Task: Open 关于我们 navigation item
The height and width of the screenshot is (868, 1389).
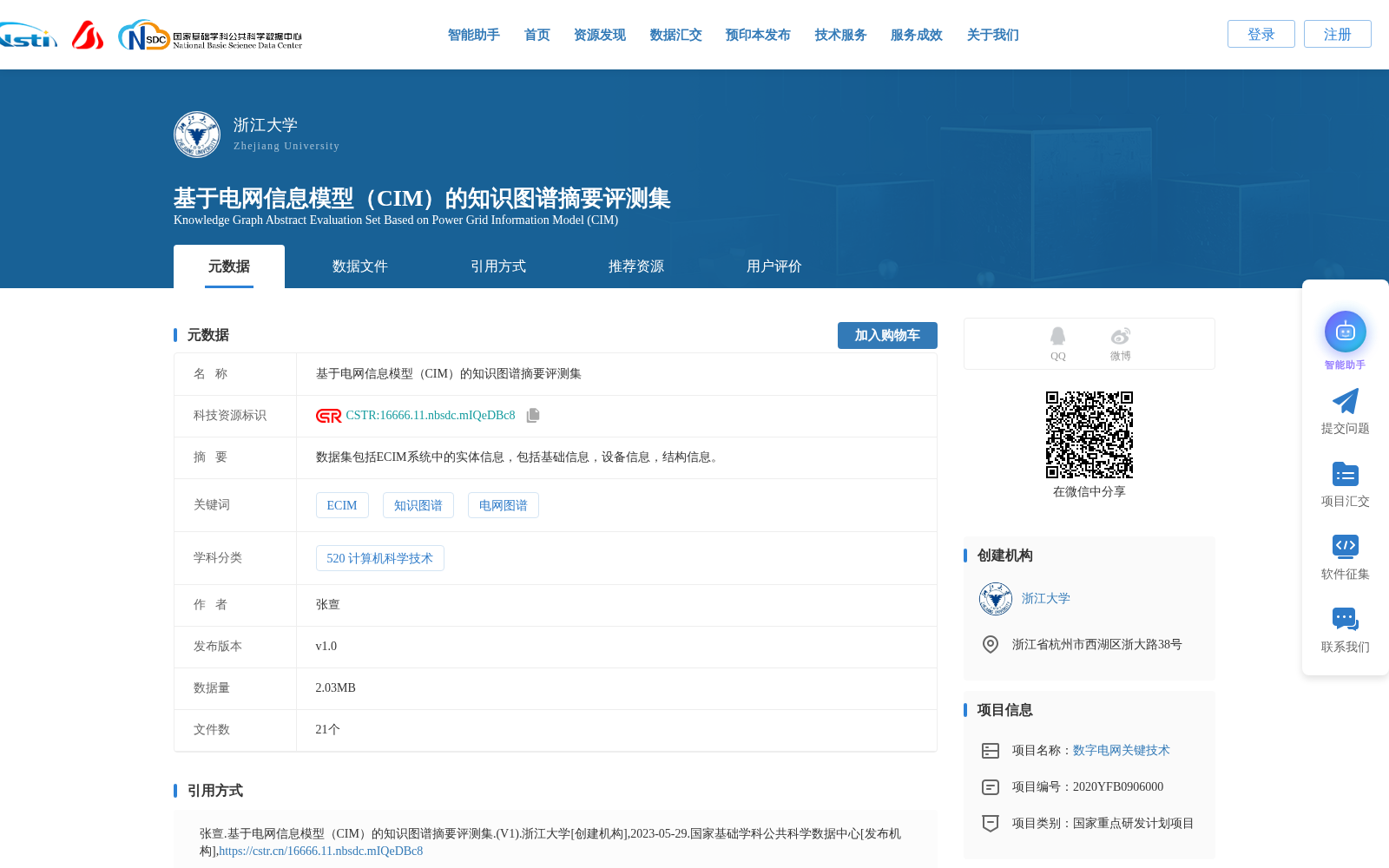Action: pyautogui.click(x=993, y=35)
